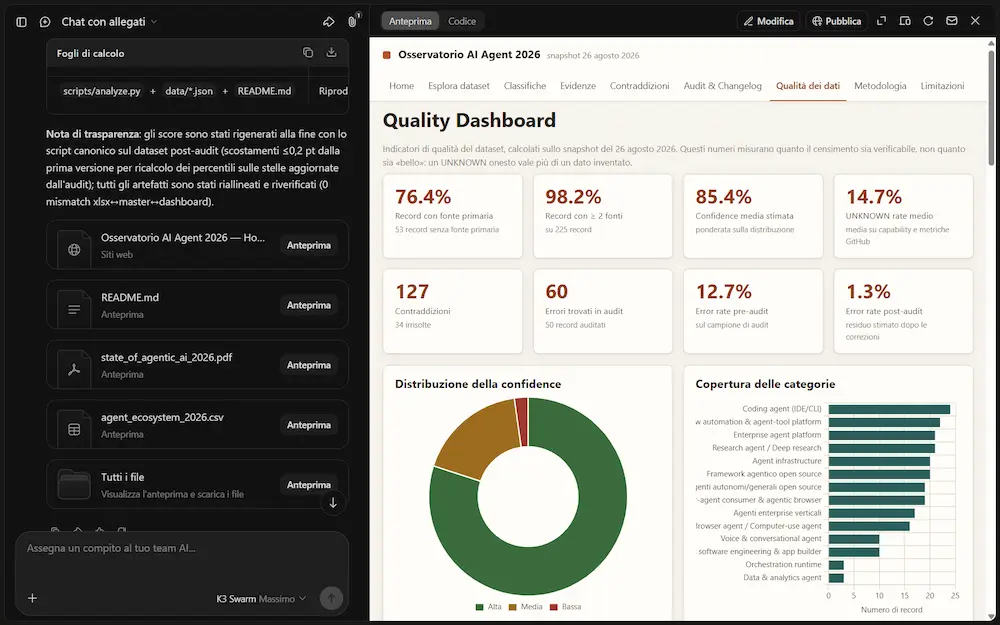The image size is (1000, 625).
Task: Preview agent_ecosystem_2026.csv file
Action: point(309,425)
